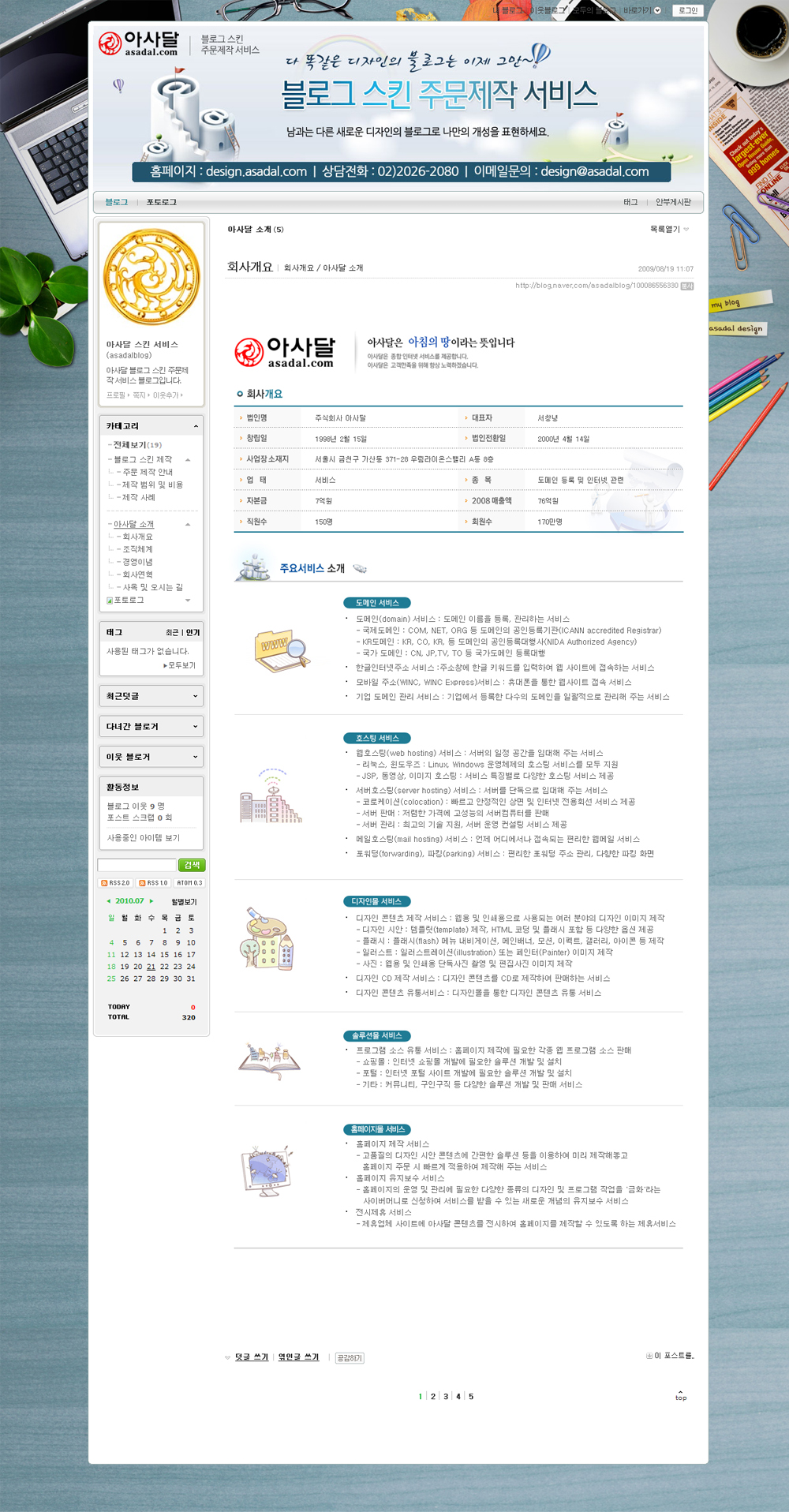Click the RSS 2.0 feed icon
Image resolution: width=789 pixels, height=1512 pixels.
115,883
